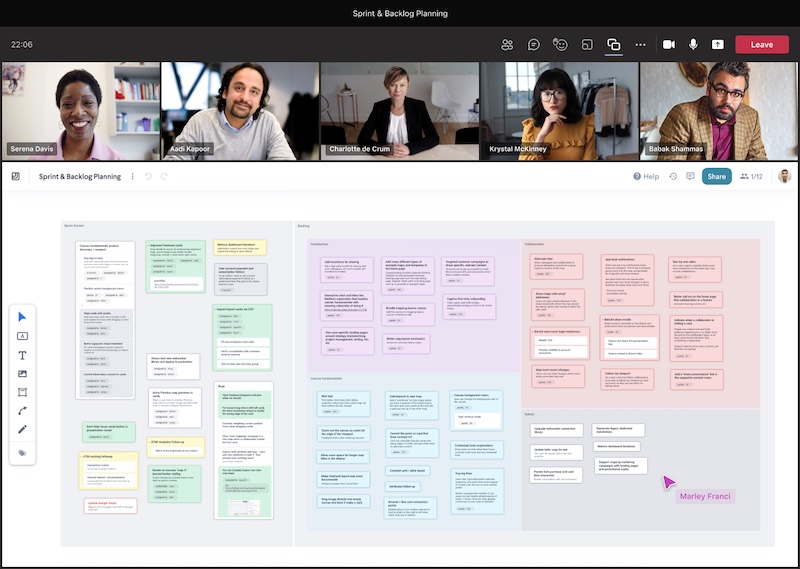Viewport: 800px width, 569px height.
Task: Click the board title Sprint & Backlog Planning
Action: pos(80,177)
